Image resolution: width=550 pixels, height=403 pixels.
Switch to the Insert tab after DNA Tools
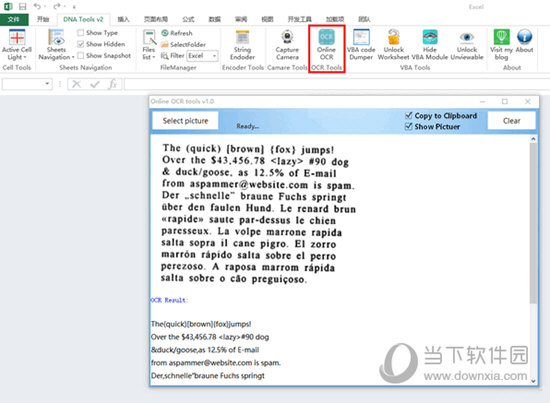(123, 19)
